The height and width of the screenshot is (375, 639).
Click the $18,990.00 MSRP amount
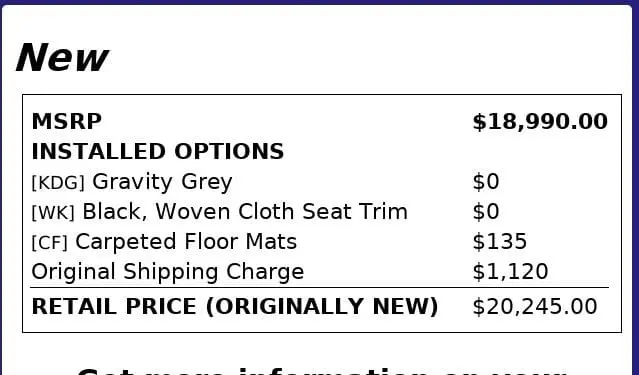(x=540, y=121)
